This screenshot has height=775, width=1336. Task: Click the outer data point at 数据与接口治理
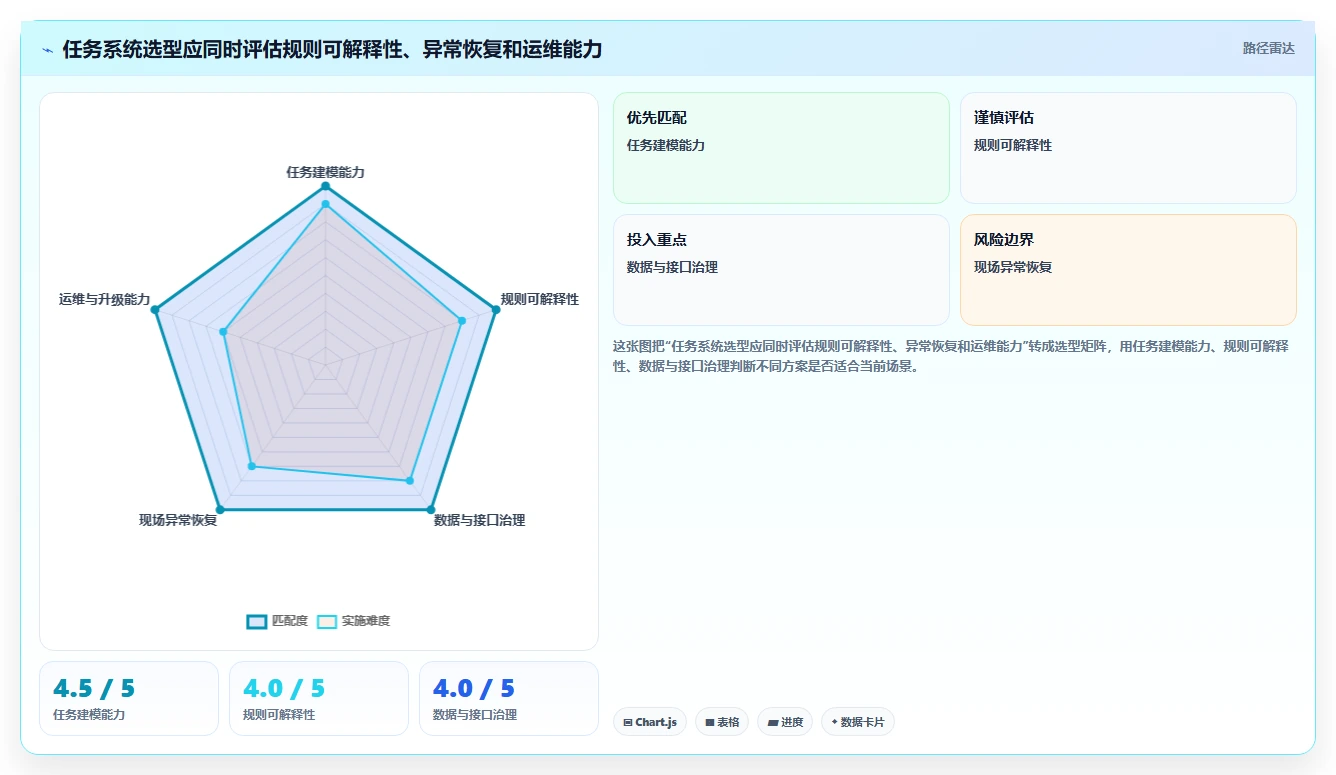coord(431,510)
